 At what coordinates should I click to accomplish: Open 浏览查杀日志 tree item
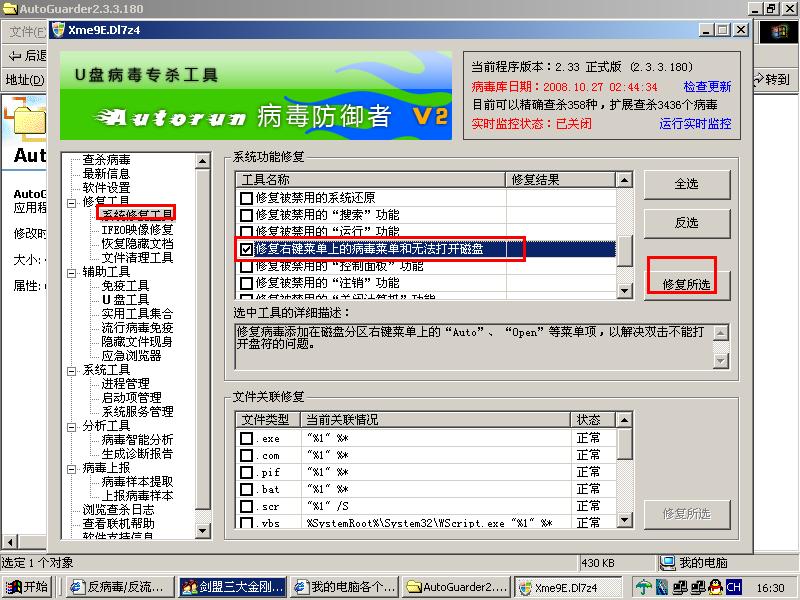(118, 509)
